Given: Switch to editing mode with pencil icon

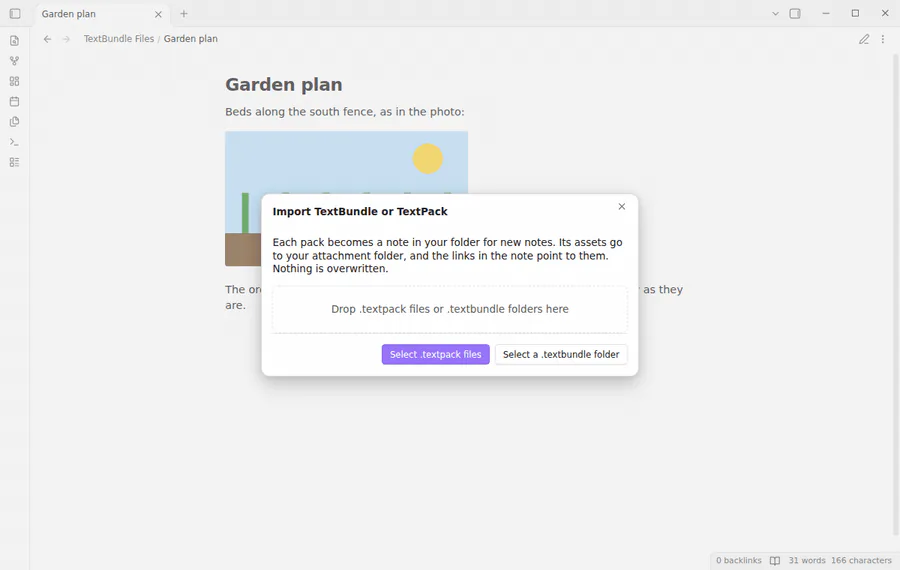Looking at the screenshot, I should 864,39.
